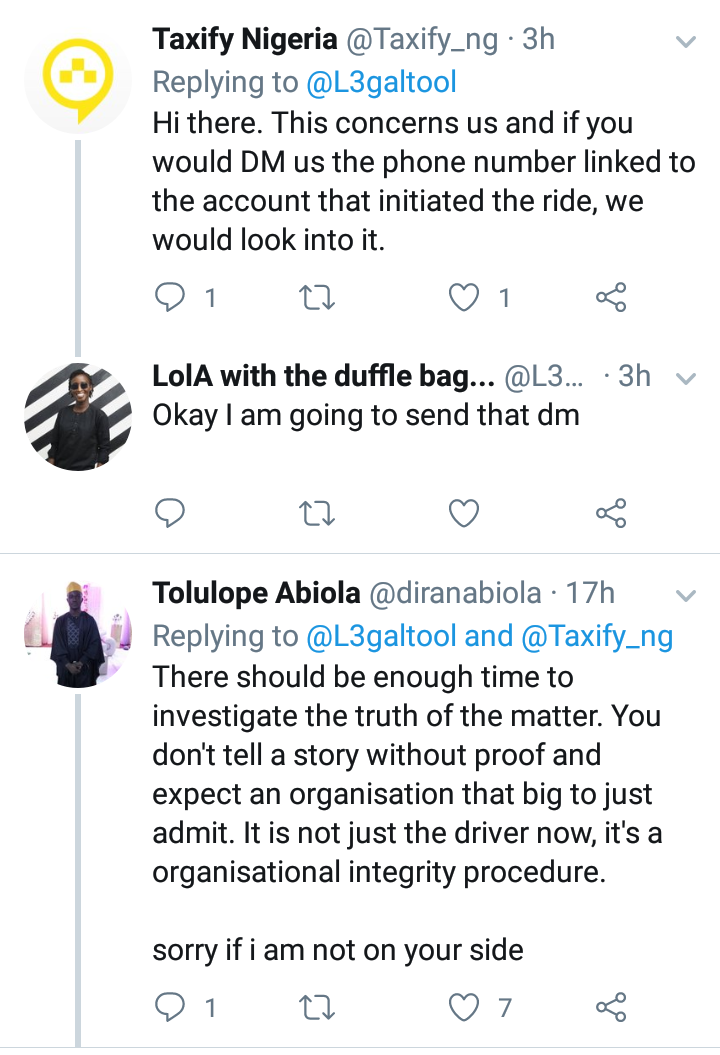The height and width of the screenshot is (1055, 720).
Task: Like the Taxify Nigeria tweet
Action: [465, 297]
